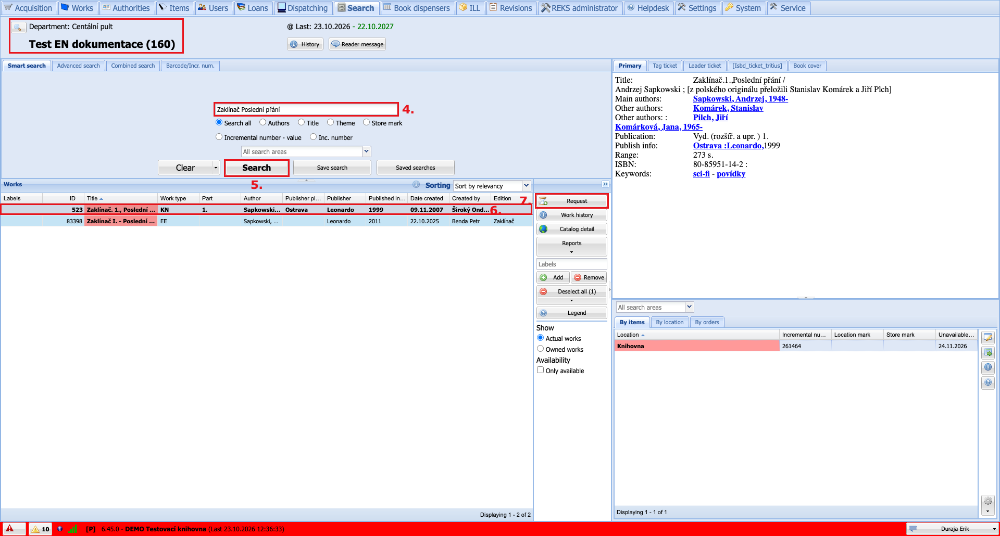Click the red alert triangle icon in status bar
The height and width of the screenshot is (536, 1000).
click(10, 529)
